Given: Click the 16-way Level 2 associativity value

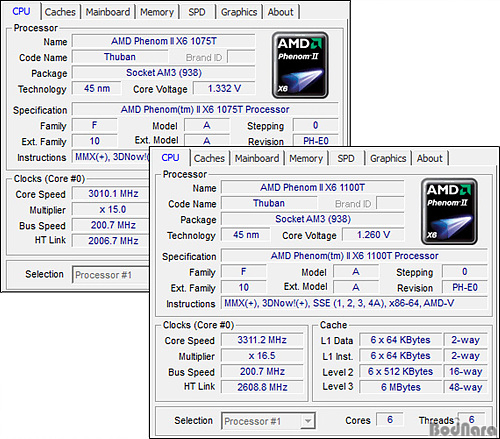Looking at the screenshot, I should [465, 371].
